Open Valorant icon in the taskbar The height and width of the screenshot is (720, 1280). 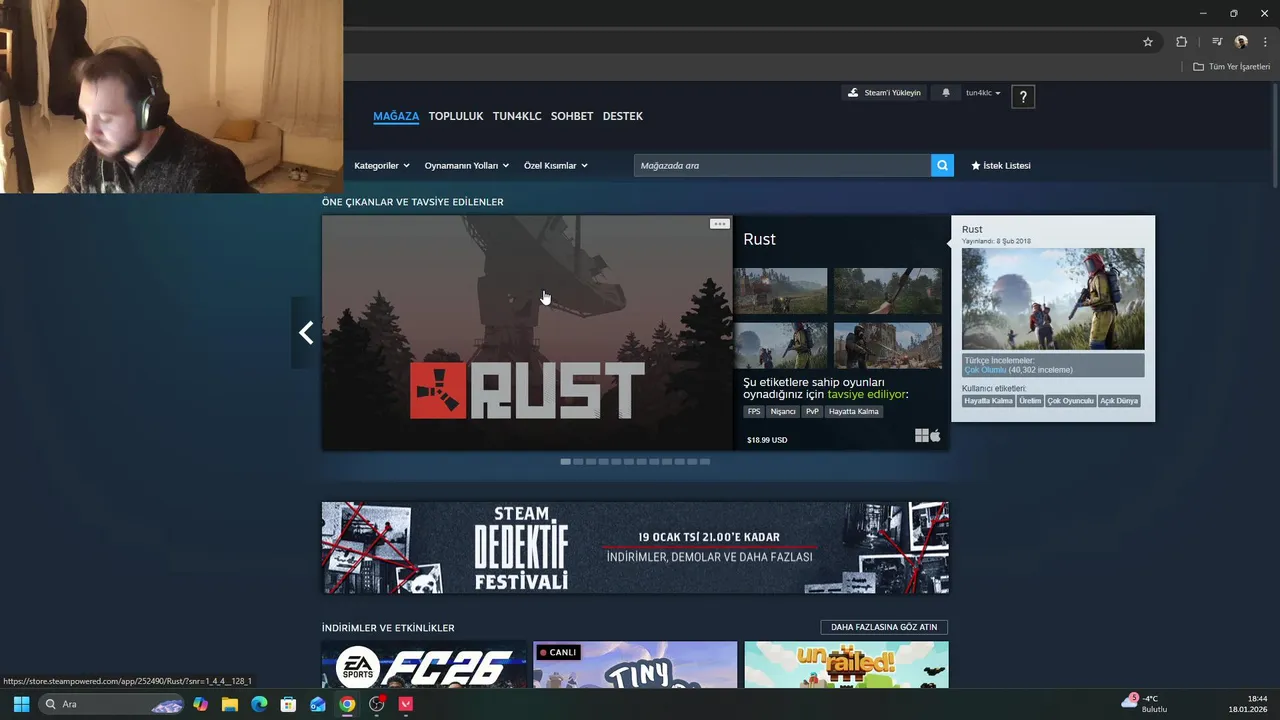tap(406, 704)
